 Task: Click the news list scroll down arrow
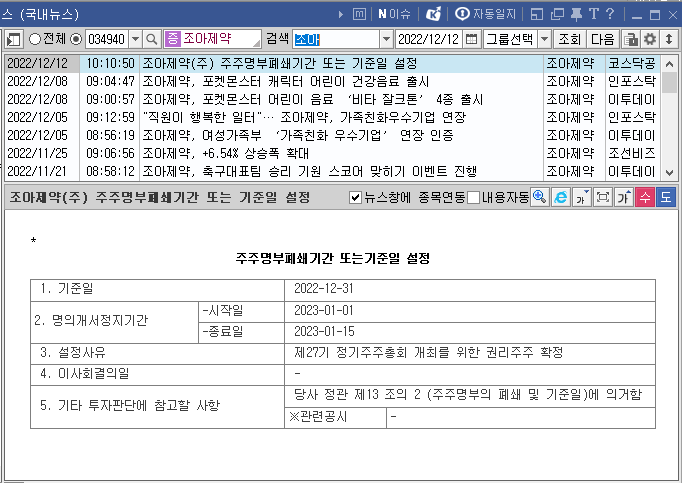pos(669,173)
